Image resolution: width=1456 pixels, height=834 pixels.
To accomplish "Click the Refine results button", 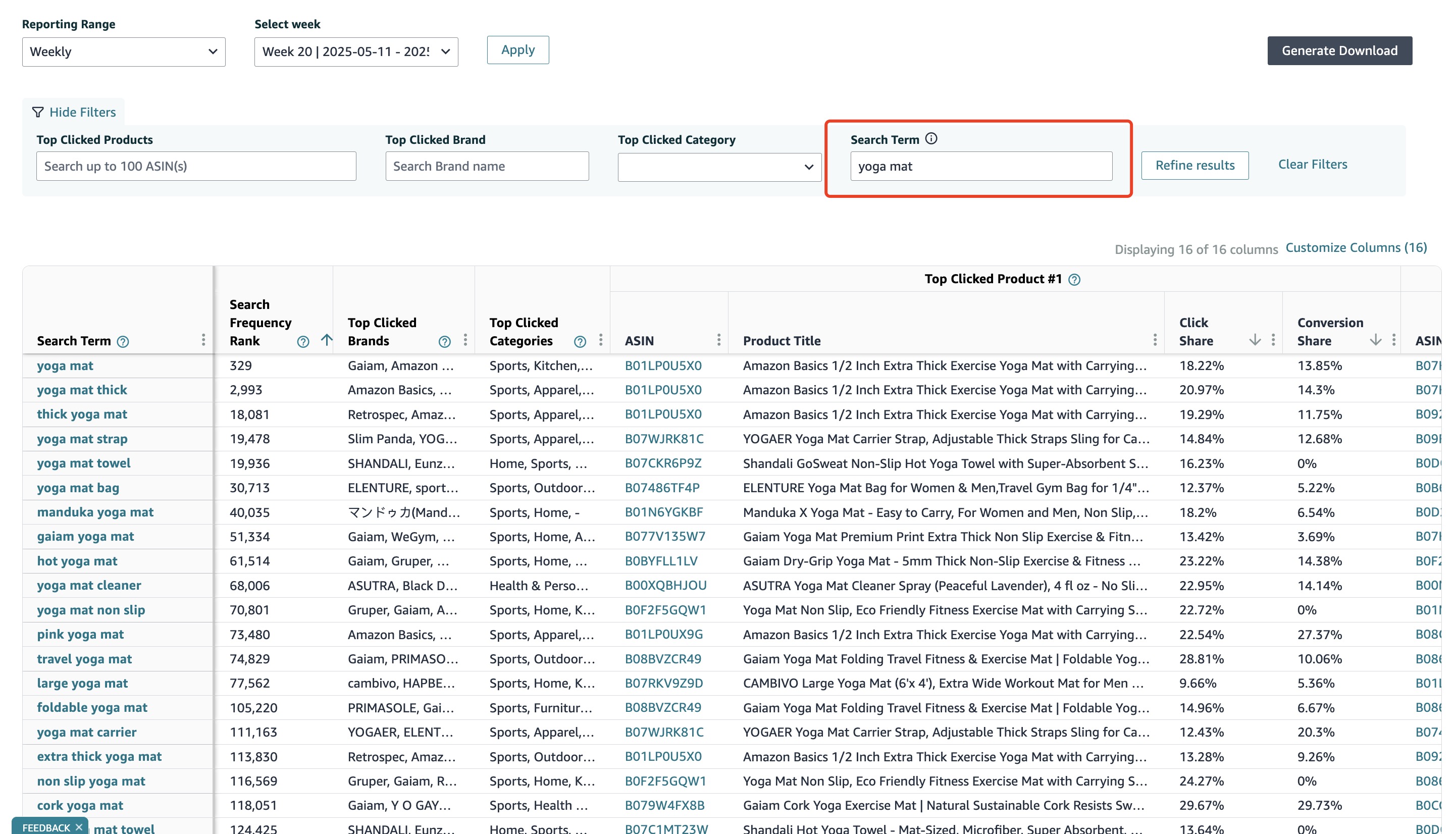I will [1194, 166].
